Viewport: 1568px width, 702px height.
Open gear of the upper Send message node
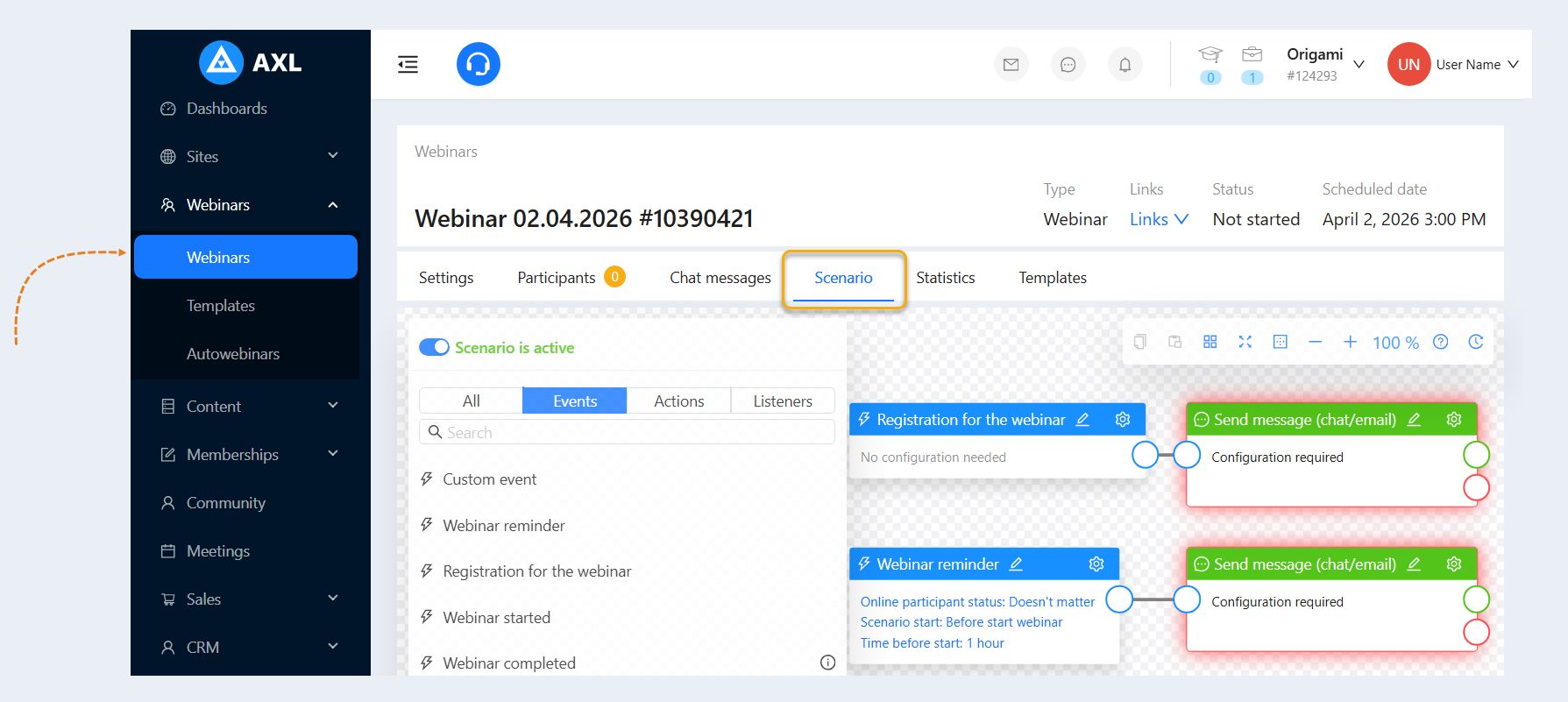[x=1453, y=420]
